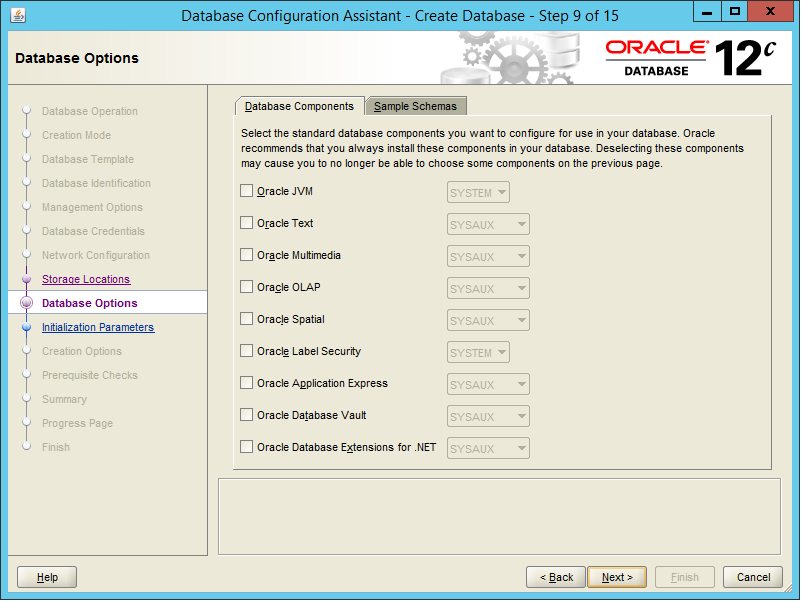This screenshot has width=803, height=603.
Task: Click the Database Operation step
Action: [90, 111]
